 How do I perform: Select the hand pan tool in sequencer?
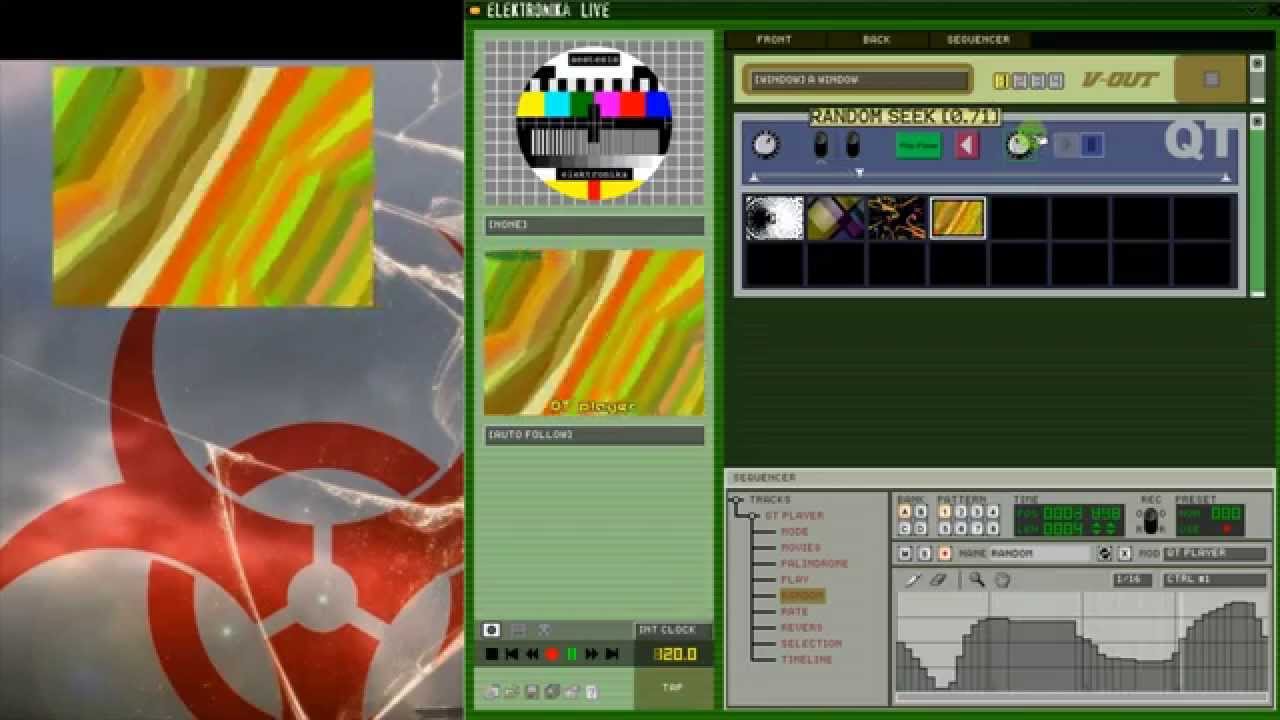pyautogui.click(x=1002, y=580)
